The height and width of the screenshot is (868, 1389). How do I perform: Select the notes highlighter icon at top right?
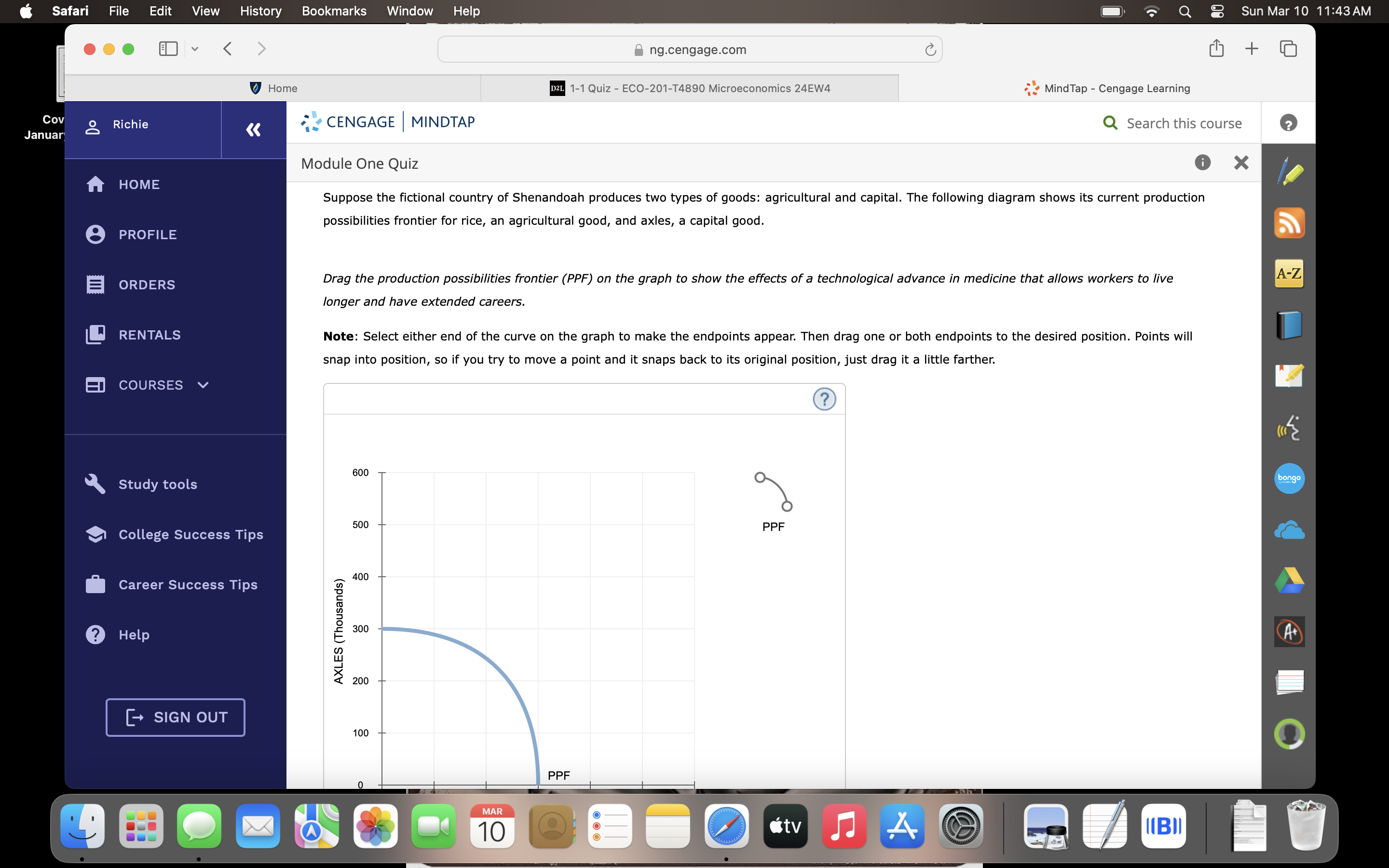(1290, 171)
